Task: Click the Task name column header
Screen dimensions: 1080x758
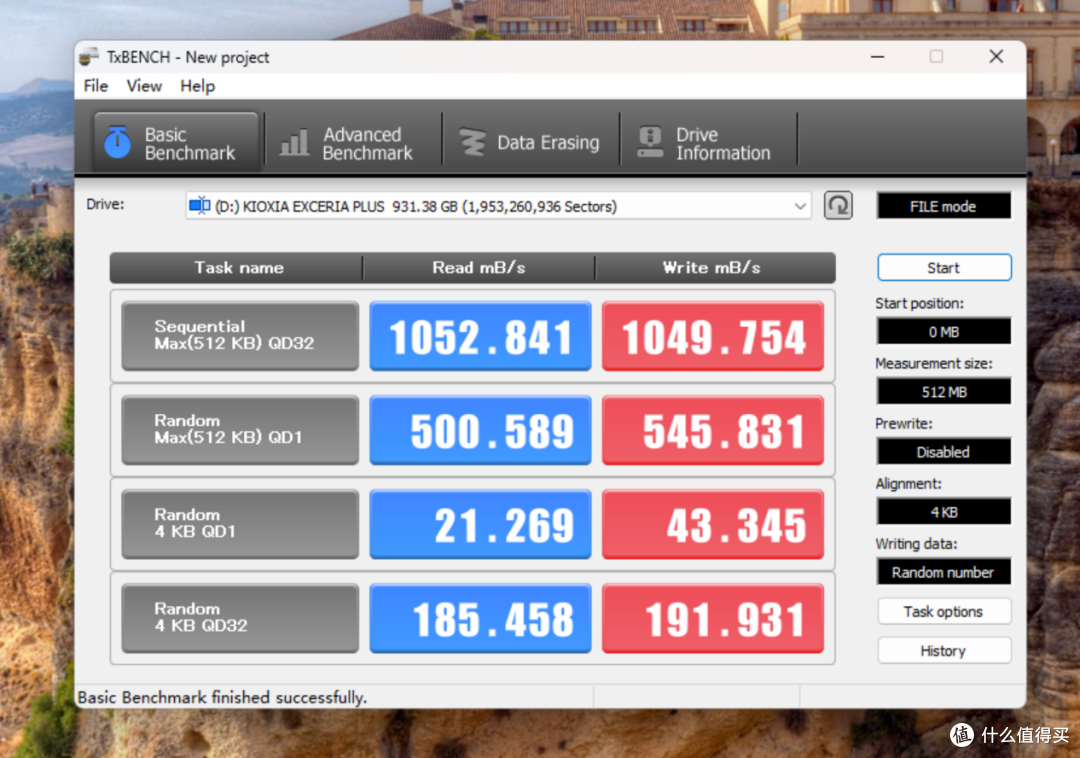Action: 238,268
